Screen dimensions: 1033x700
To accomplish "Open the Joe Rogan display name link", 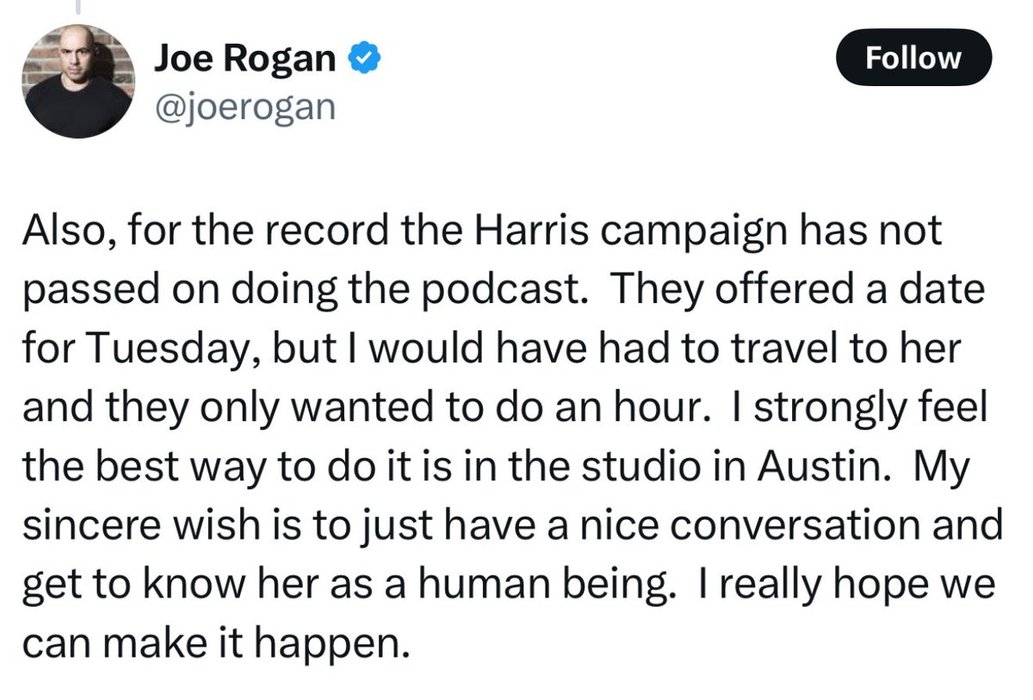I will pos(244,60).
